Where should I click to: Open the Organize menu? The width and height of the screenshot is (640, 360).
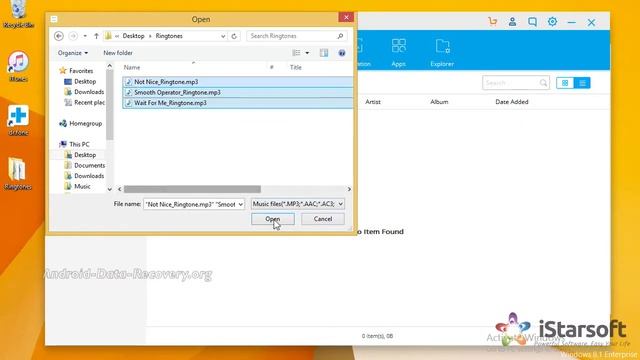(x=73, y=53)
